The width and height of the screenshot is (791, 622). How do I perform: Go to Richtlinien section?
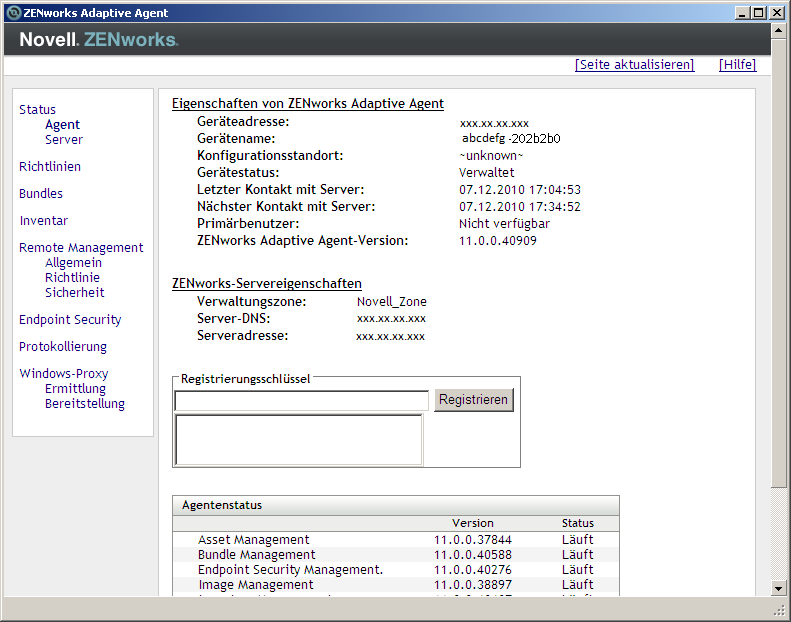click(50, 167)
